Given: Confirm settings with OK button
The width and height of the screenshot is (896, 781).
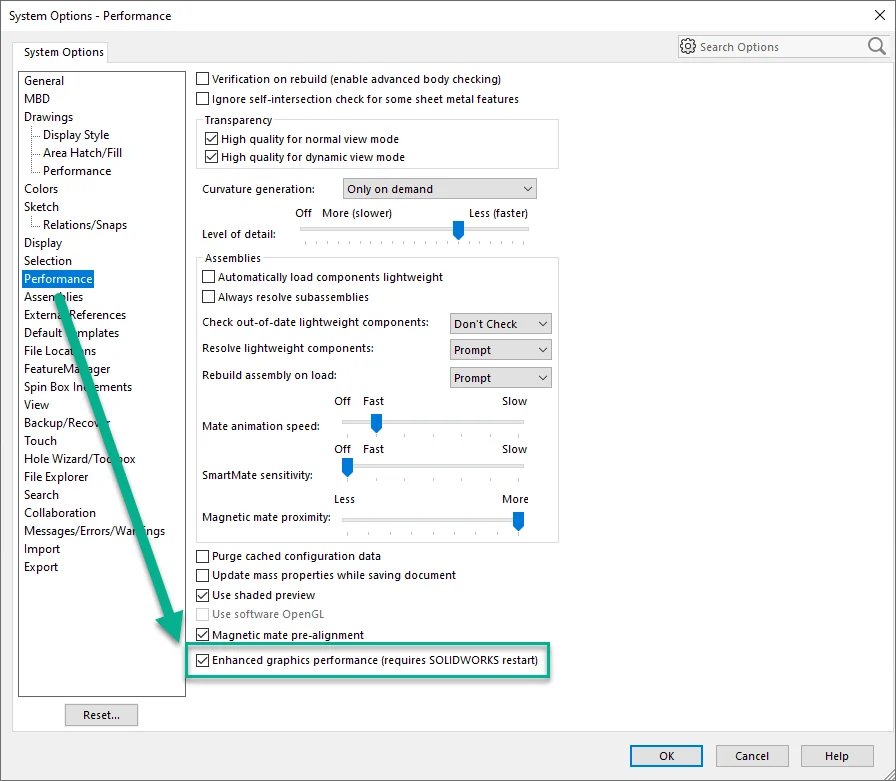Looking at the screenshot, I should tap(666, 756).
